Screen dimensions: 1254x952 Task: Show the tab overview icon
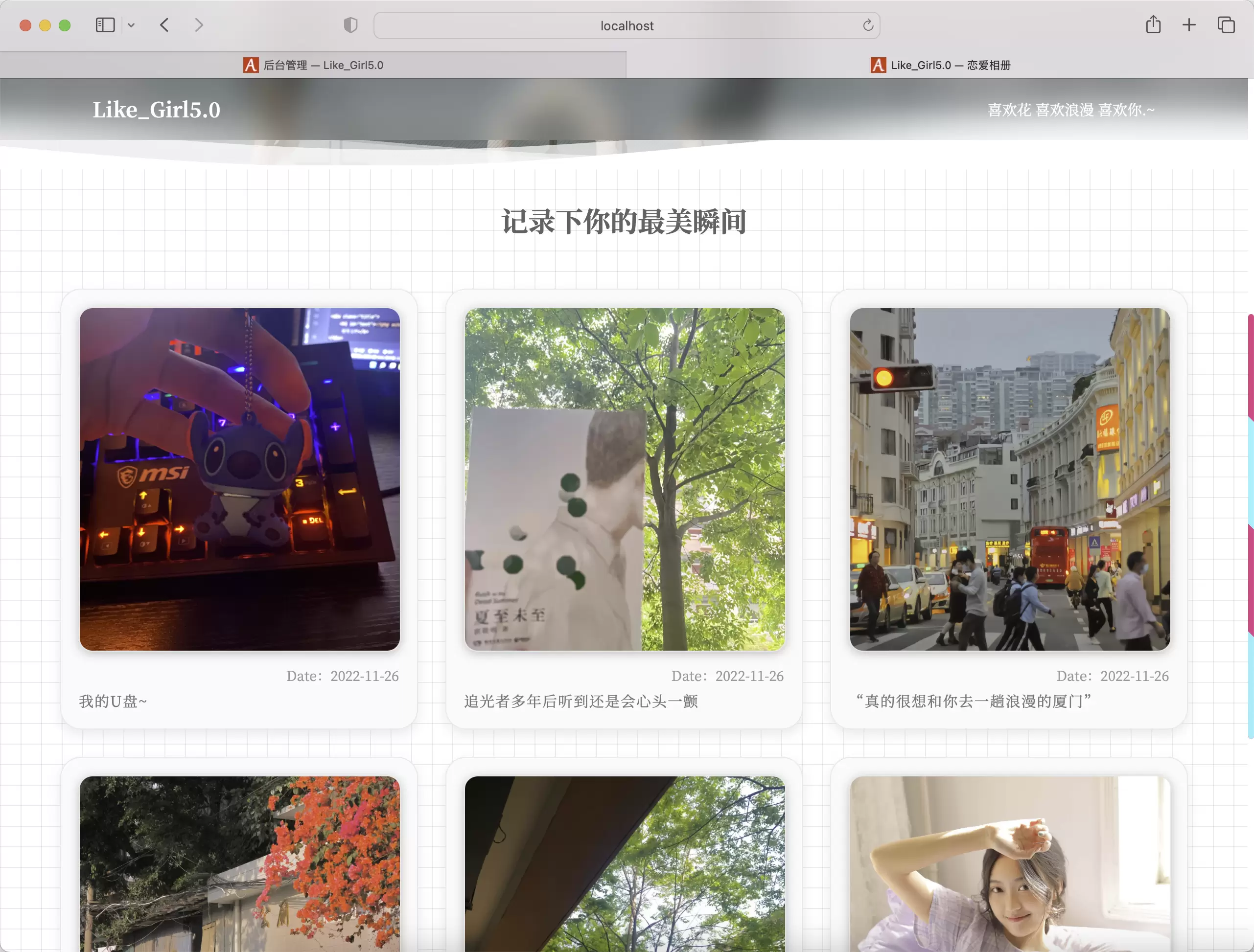click(1226, 25)
